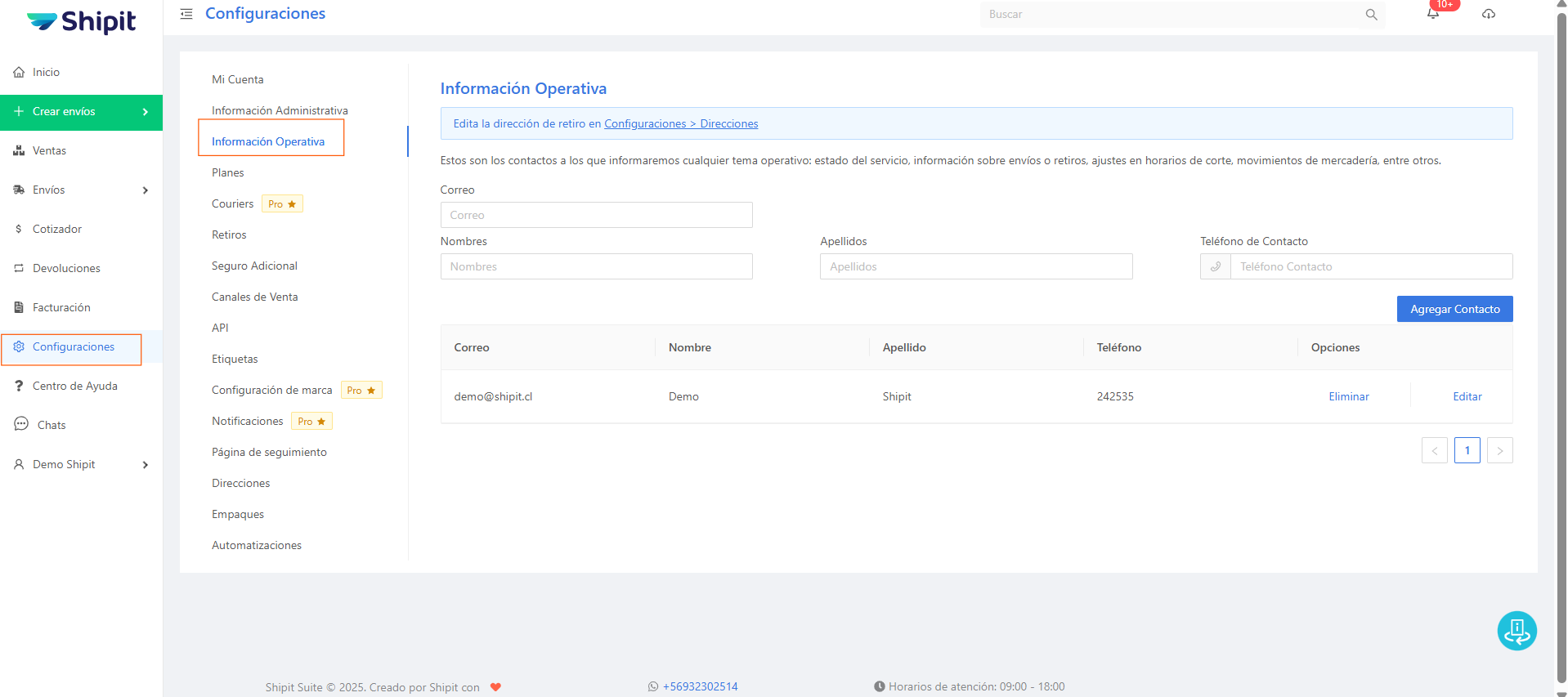This screenshot has width=1568, height=697.
Task: Click the Agregar Contacto button
Action: (x=1454, y=309)
